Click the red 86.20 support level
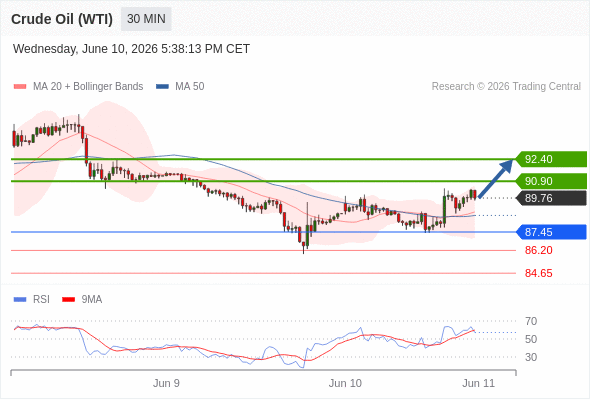The width and height of the screenshot is (590, 400). pos(539,250)
